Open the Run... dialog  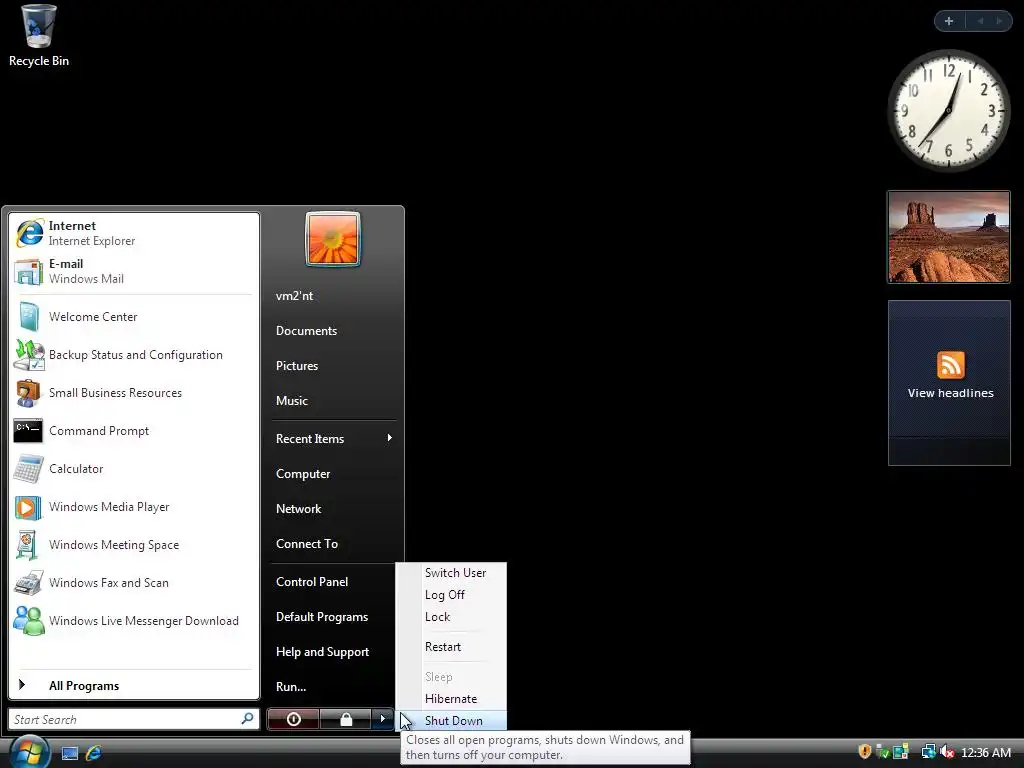(332, 686)
